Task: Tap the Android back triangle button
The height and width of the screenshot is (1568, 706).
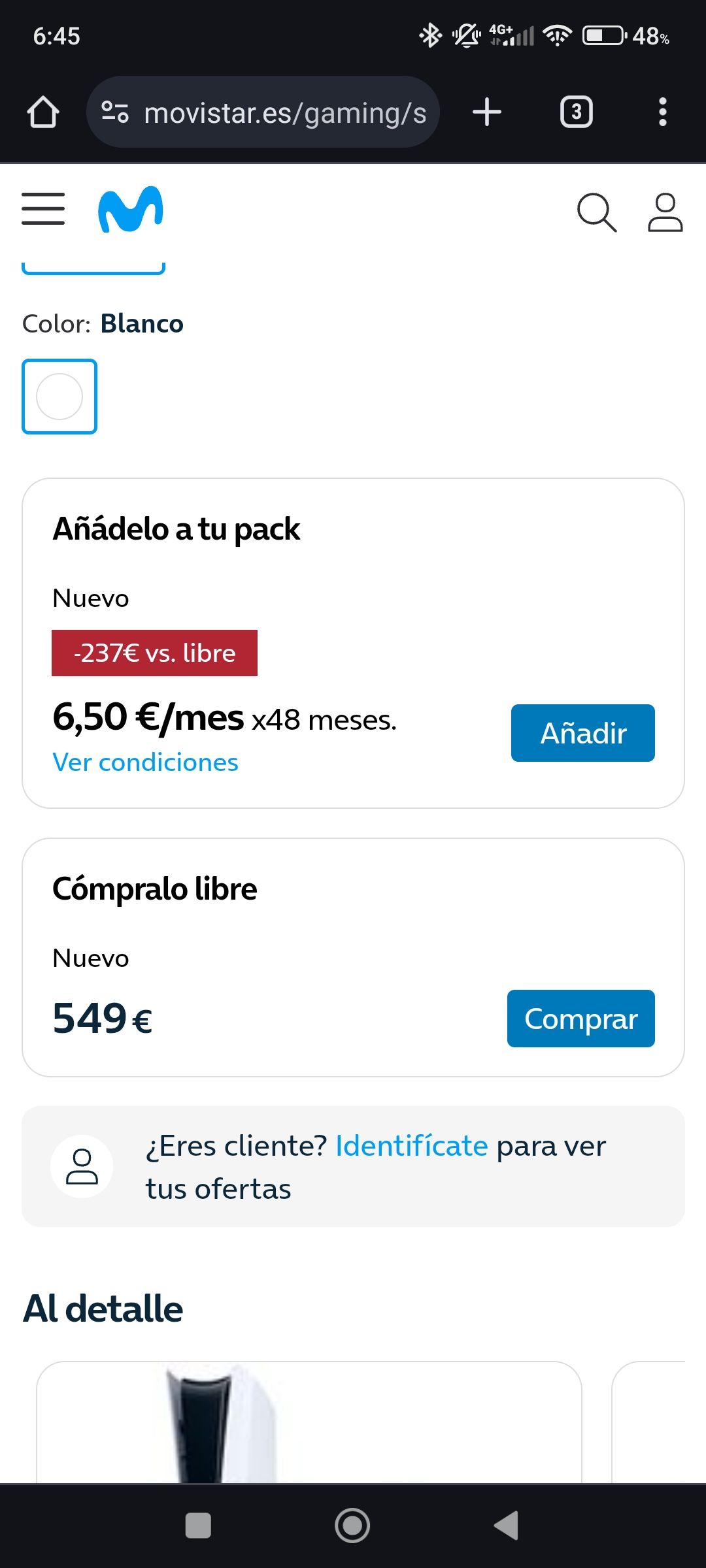Action: [507, 1526]
